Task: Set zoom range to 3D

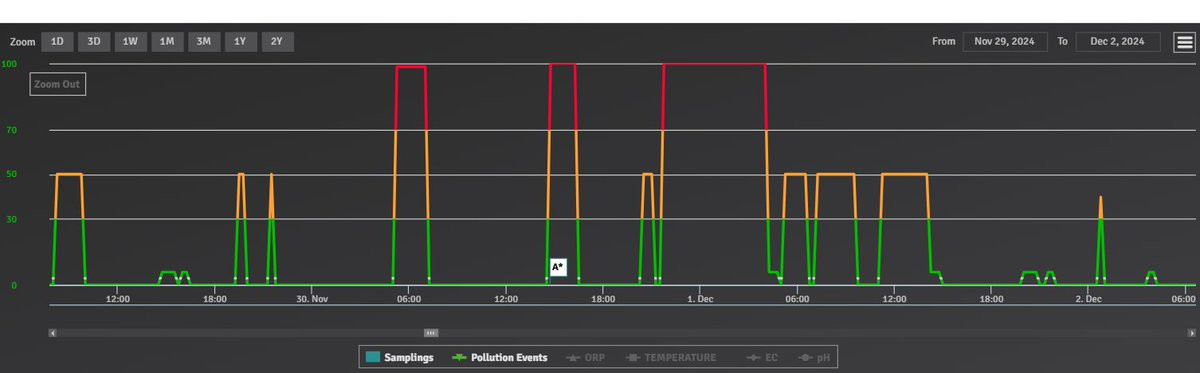Action: [93, 42]
